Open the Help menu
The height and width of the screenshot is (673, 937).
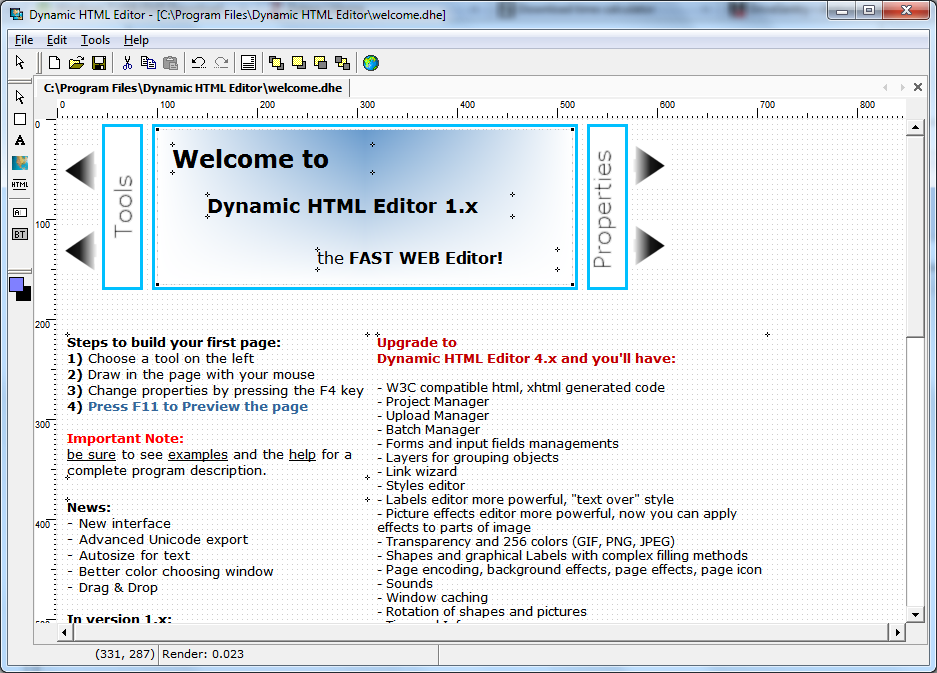click(x=136, y=40)
